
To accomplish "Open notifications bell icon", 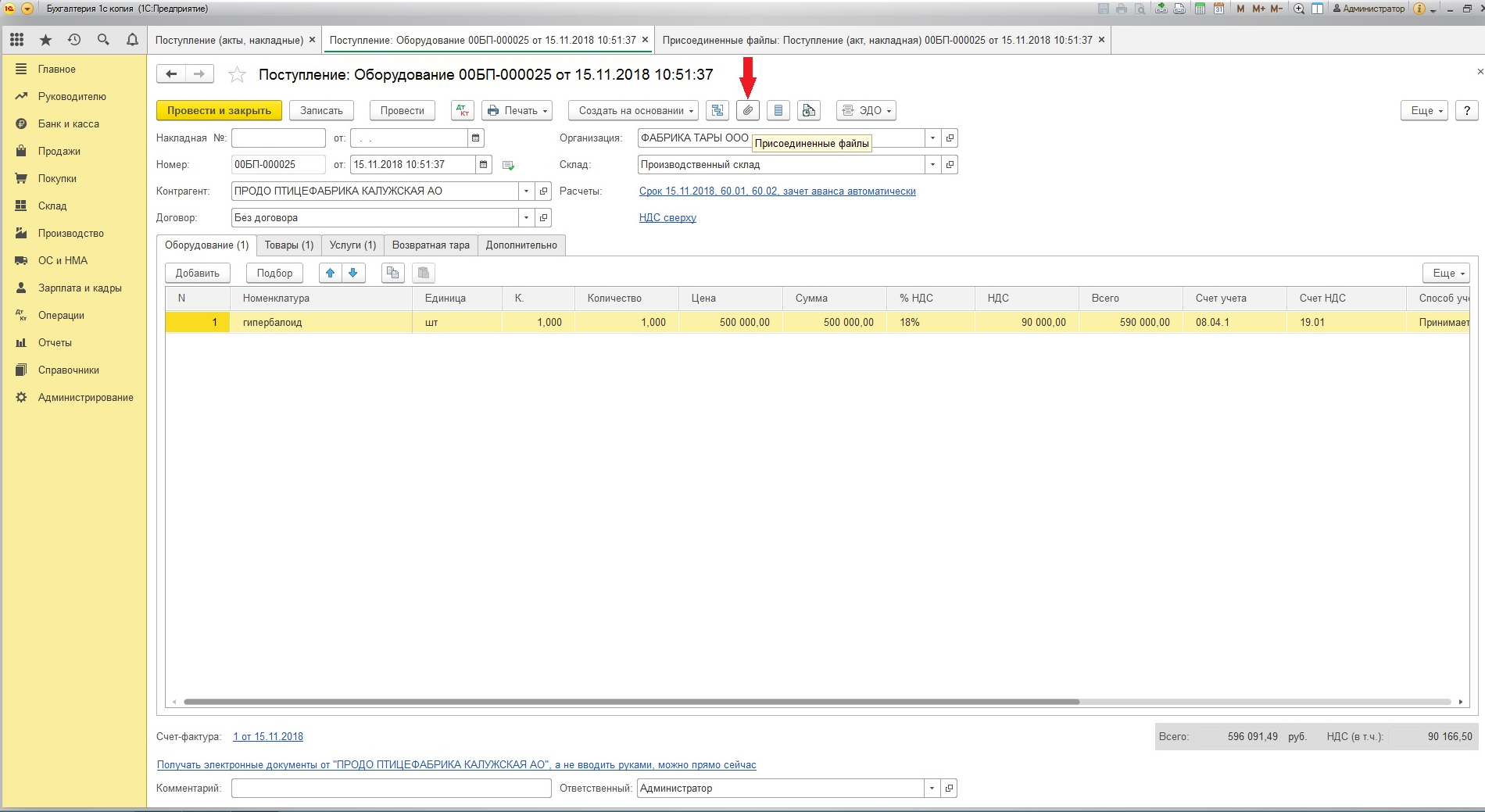I will coord(132,40).
